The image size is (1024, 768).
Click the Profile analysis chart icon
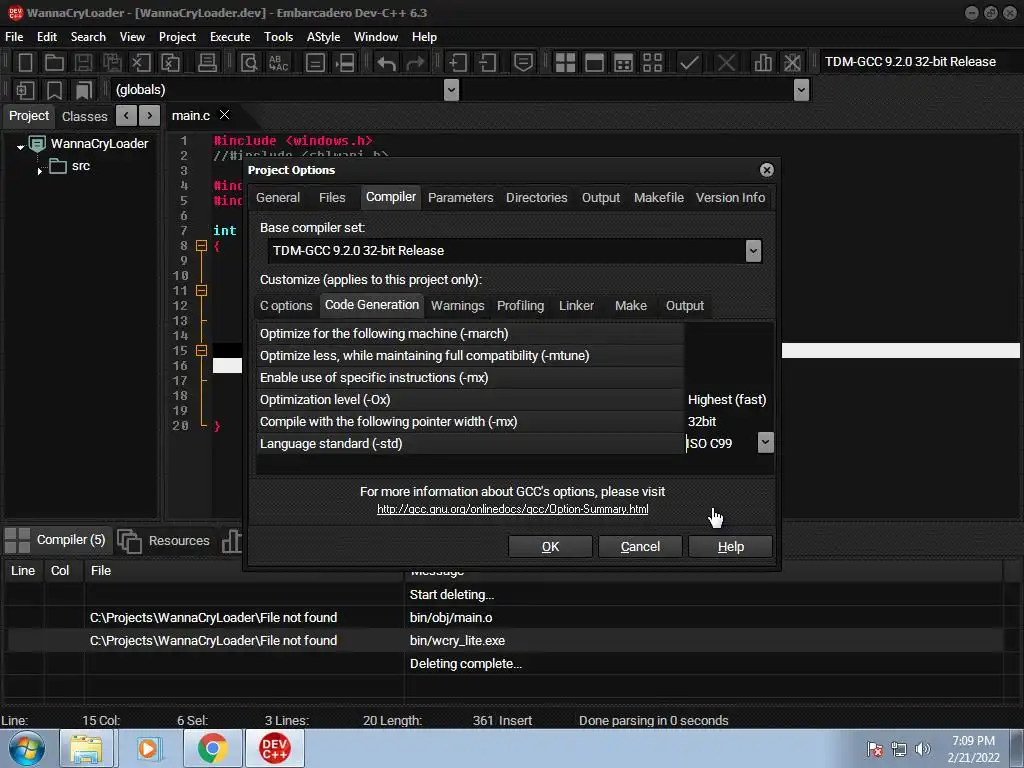(x=763, y=62)
